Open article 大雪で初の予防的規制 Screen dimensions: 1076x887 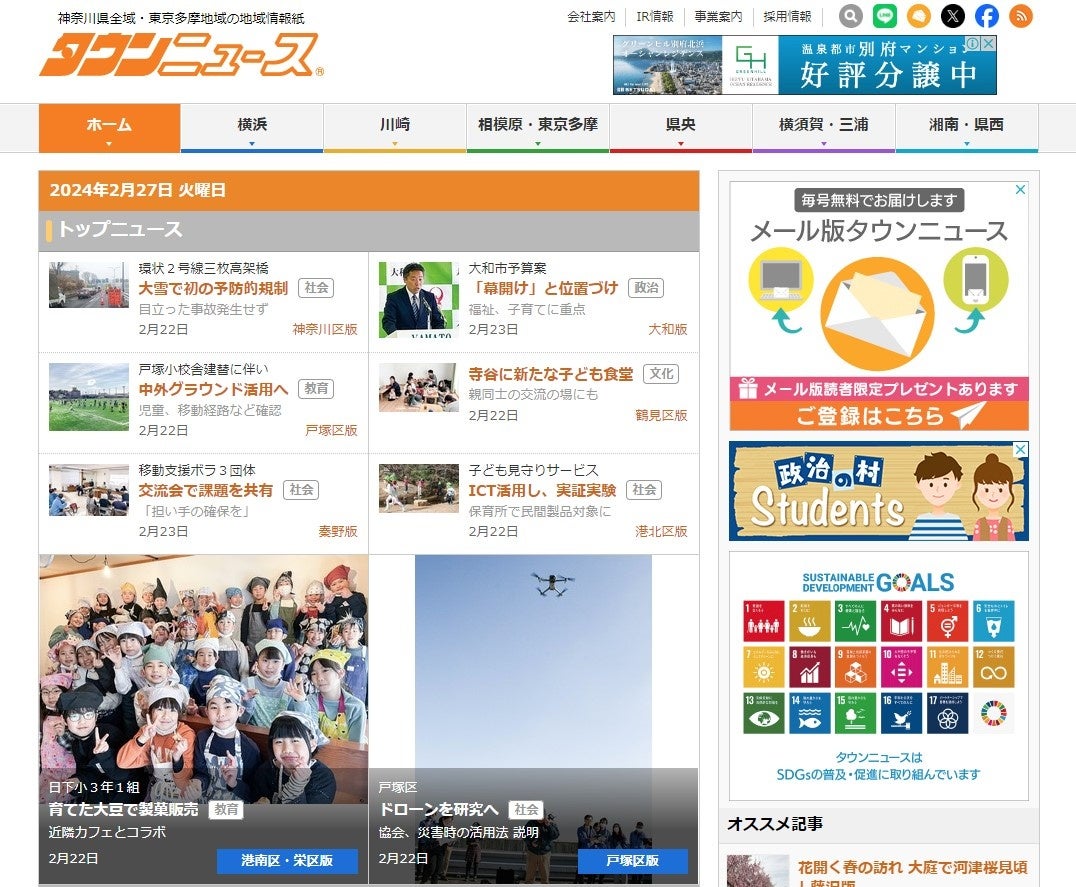click(213, 288)
